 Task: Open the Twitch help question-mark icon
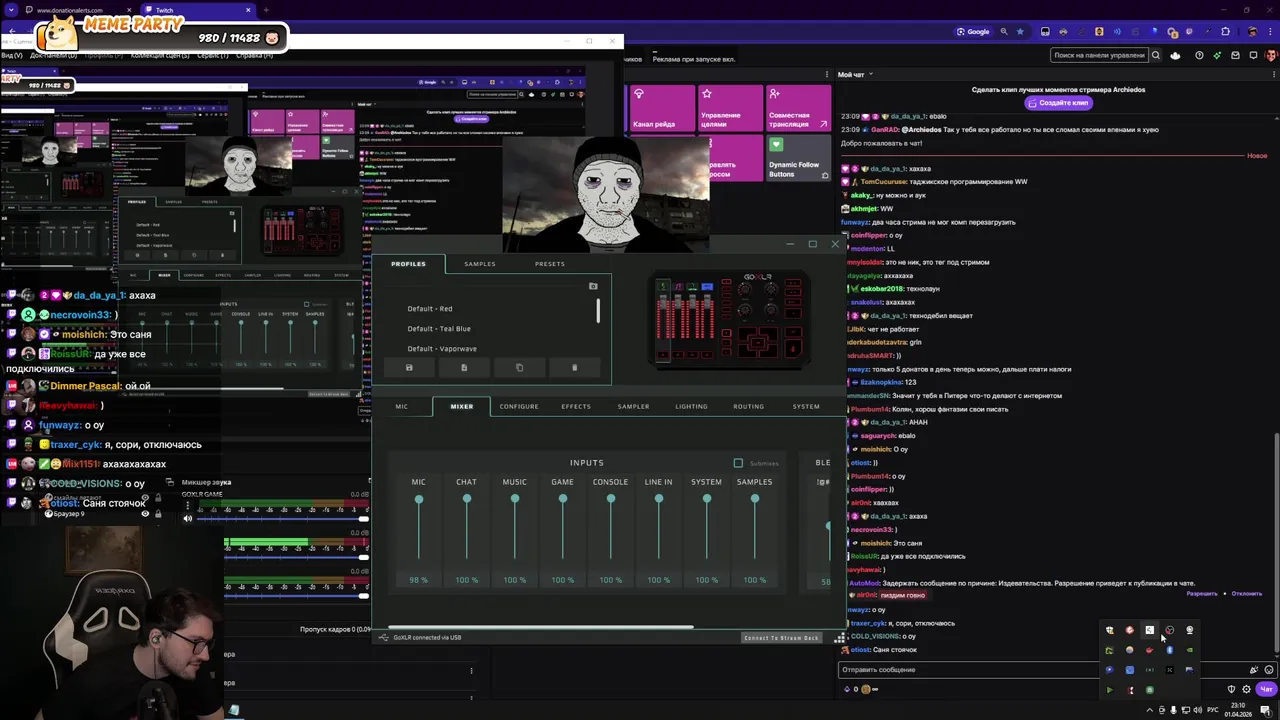click(1200, 56)
